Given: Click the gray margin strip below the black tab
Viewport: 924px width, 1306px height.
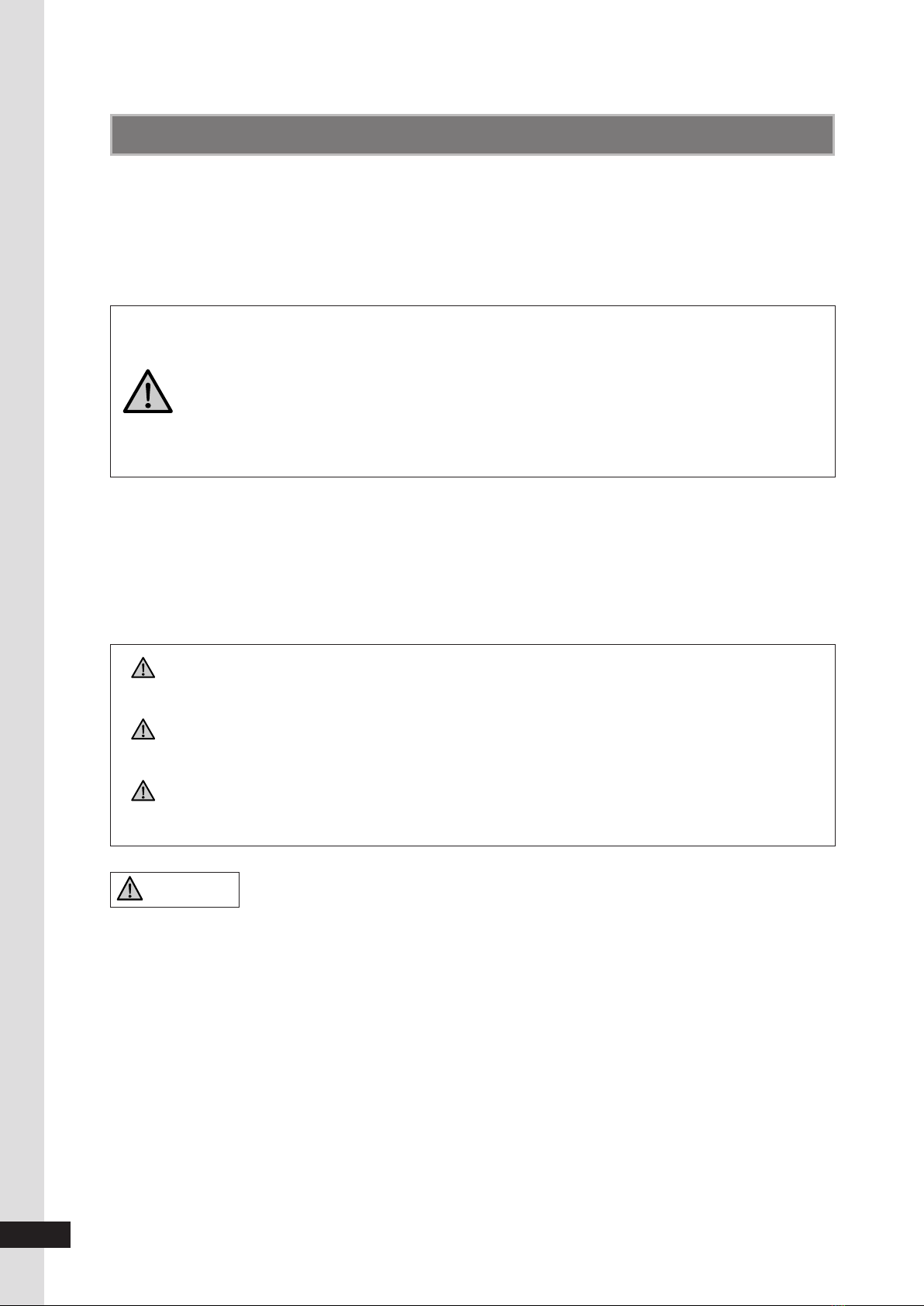Looking at the screenshot, I should [x=22, y=1277].
